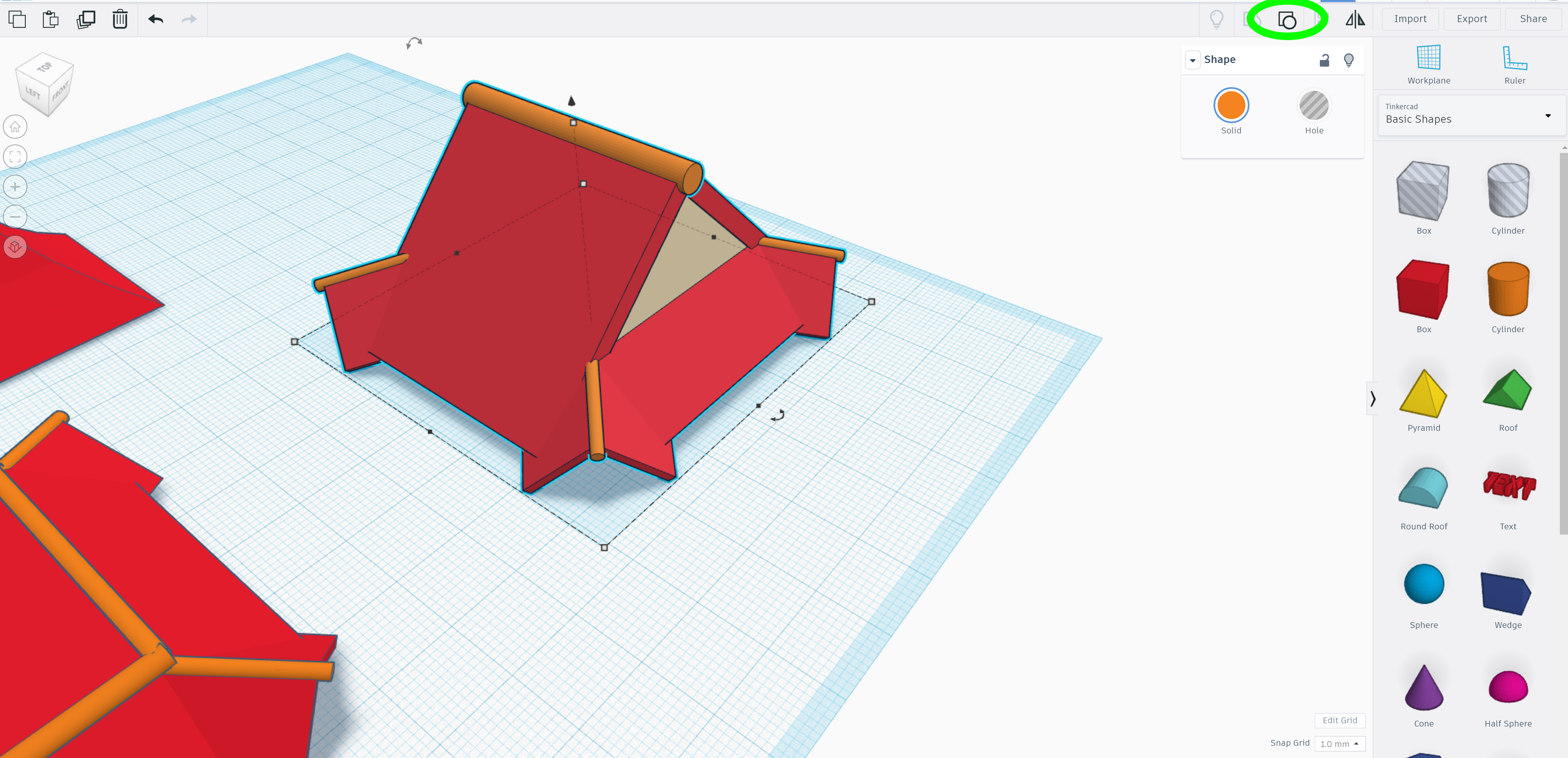
Task: Open the Snap Grid dropdown menu
Action: coord(1340,743)
